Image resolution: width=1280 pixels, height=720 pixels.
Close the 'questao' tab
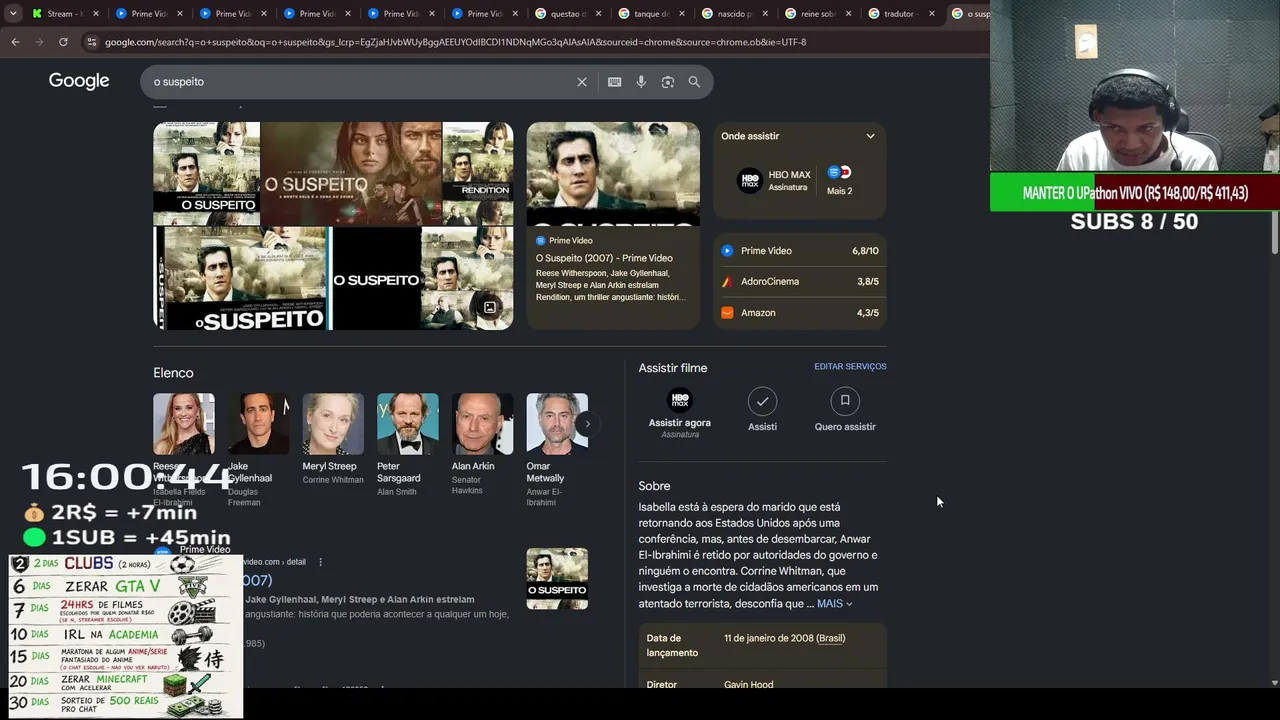[597, 14]
